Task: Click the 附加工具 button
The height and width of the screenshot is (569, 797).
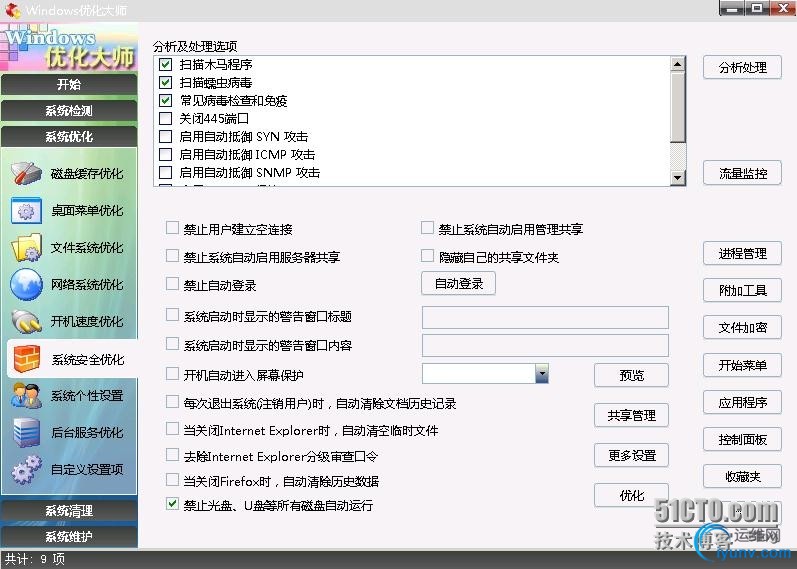Action: pyautogui.click(x=743, y=290)
